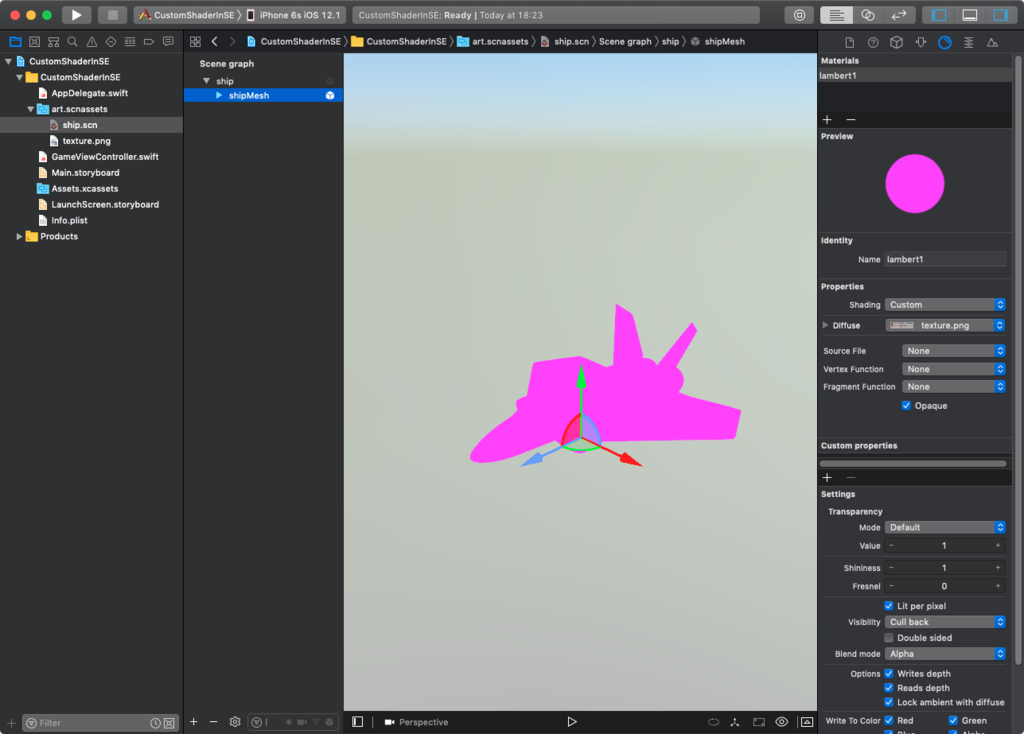Show the Material inspector
This screenshot has height=734, width=1024.
944,42
